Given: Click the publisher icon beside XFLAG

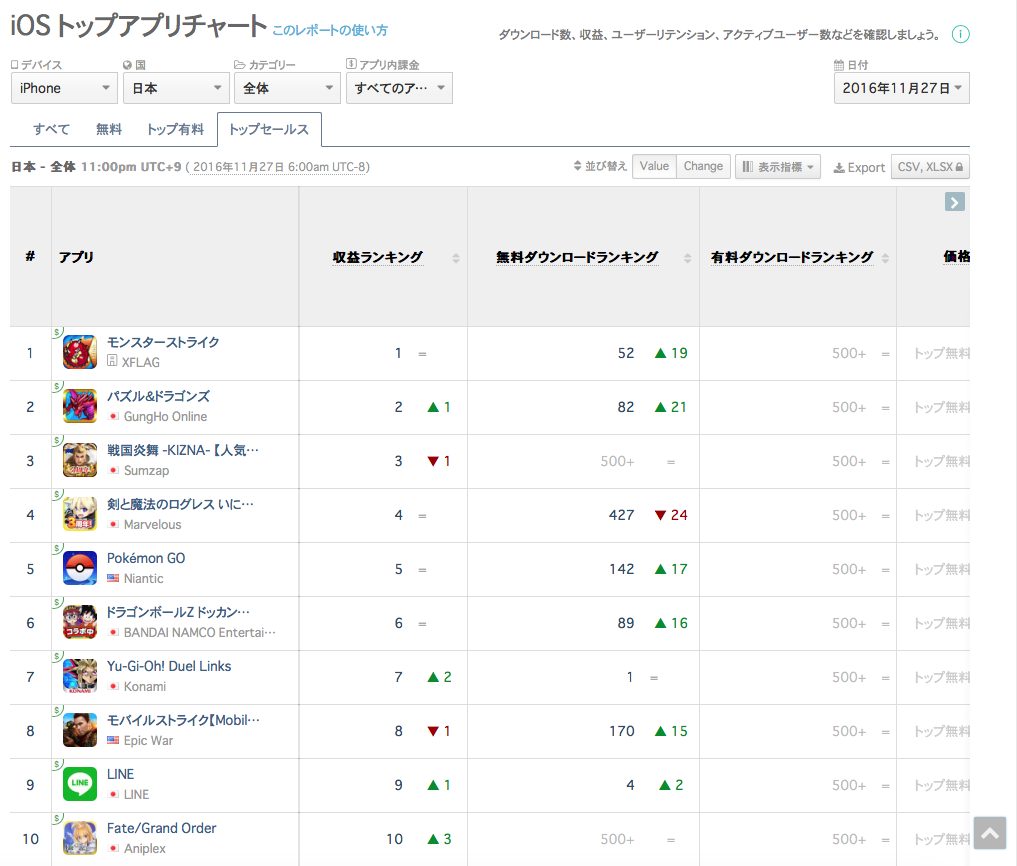Looking at the screenshot, I should coord(112,361).
